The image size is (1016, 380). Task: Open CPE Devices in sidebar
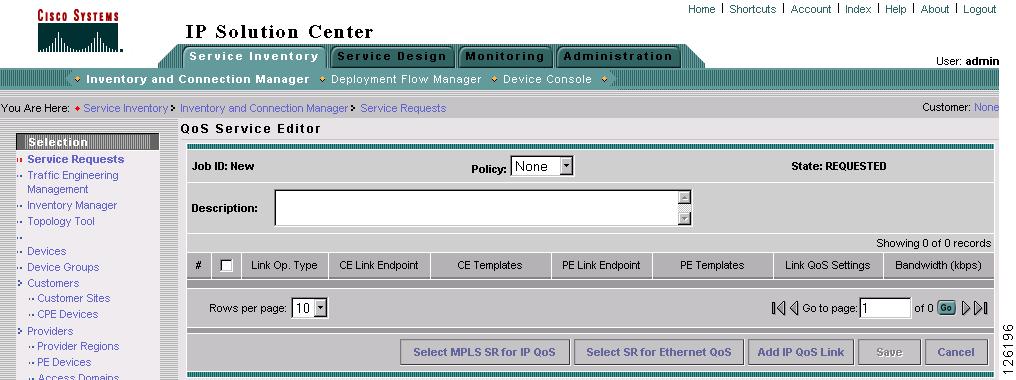pos(67,314)
